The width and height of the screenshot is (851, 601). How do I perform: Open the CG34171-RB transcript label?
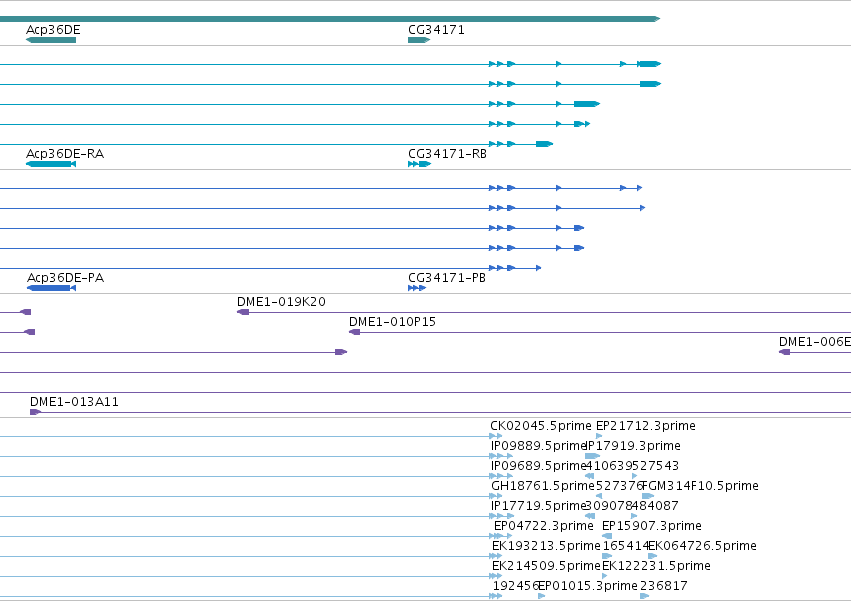447,154
